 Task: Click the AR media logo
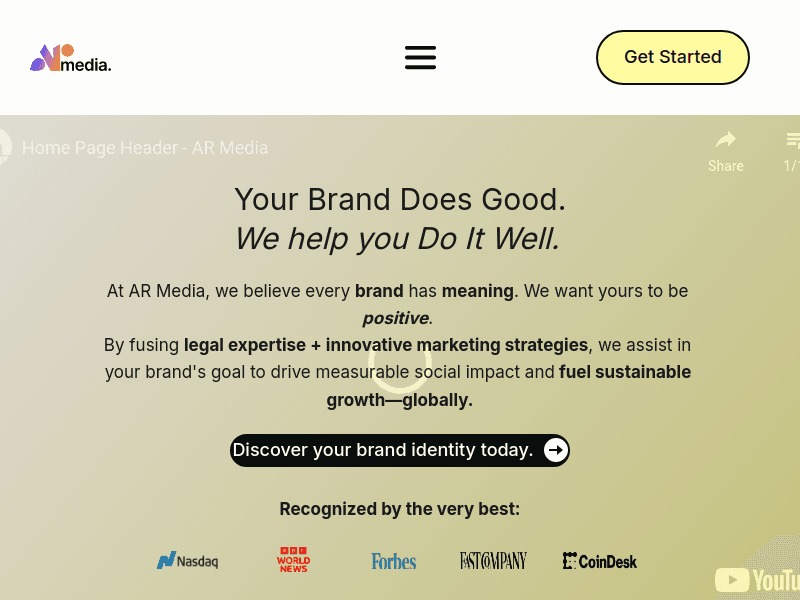(70, 59)
